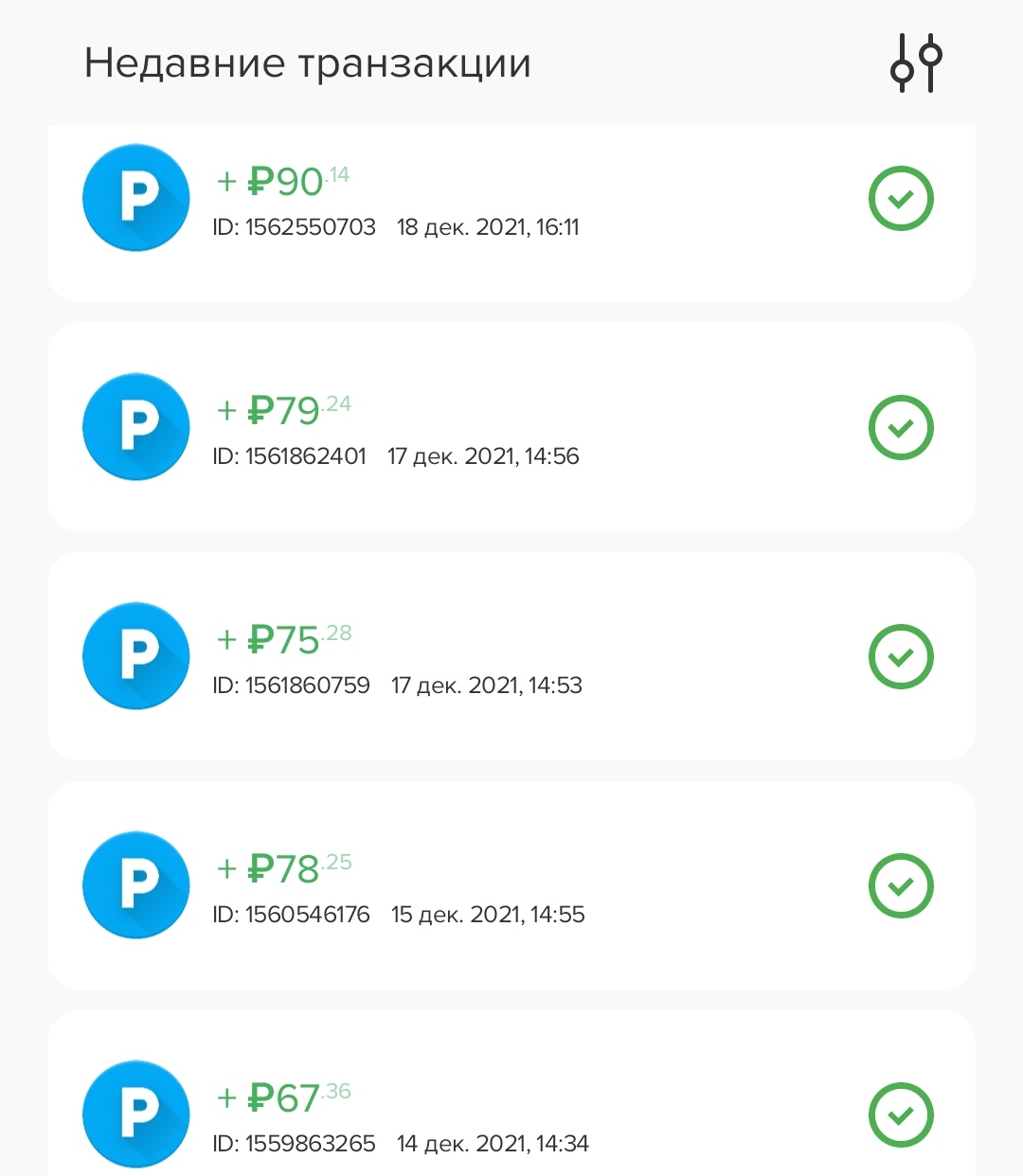Click the green checkmark of ₽75.28 transaction
This screenshot has height=1176, width=1023.
pos(901,657)
